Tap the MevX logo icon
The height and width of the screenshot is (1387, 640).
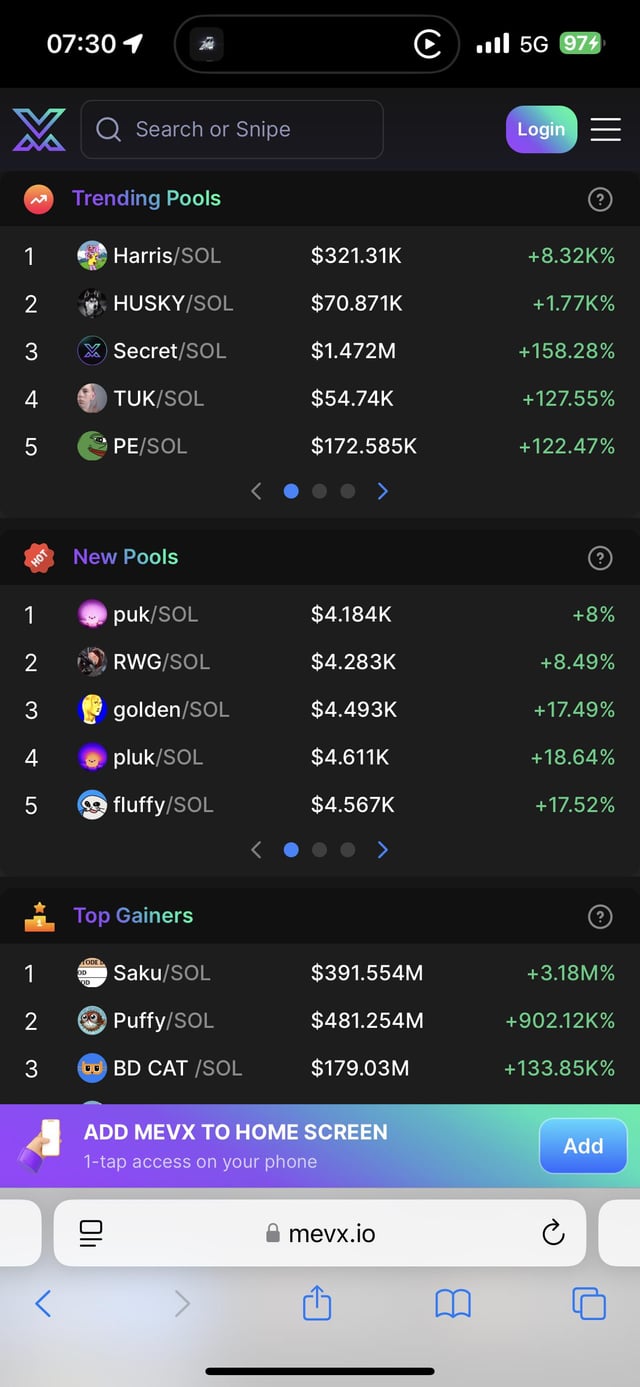39,130
